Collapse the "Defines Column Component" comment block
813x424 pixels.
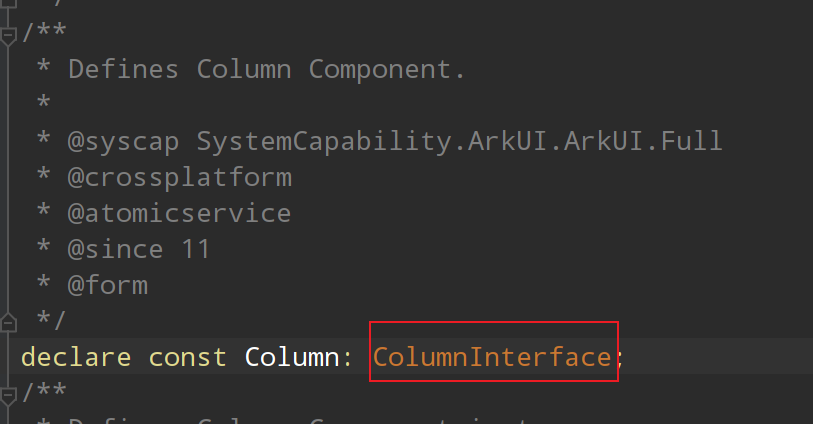pos(9,37)
